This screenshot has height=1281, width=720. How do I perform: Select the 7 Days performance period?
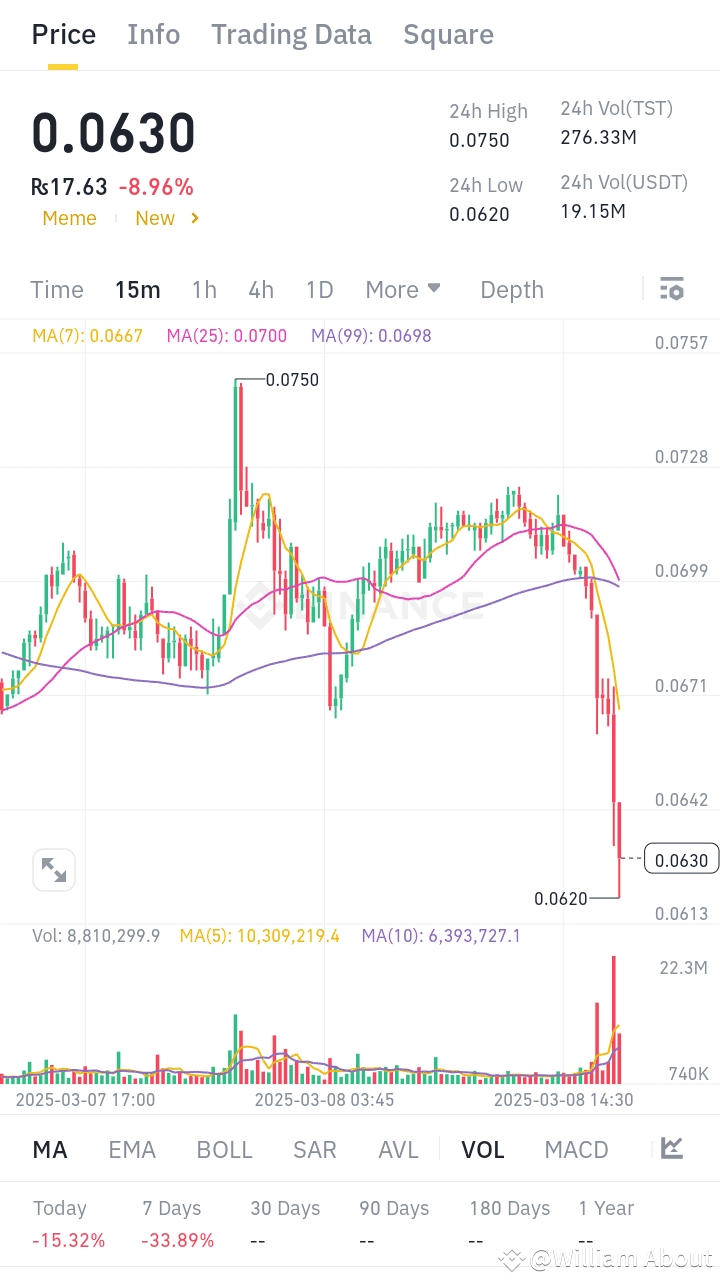point(171,1208)
